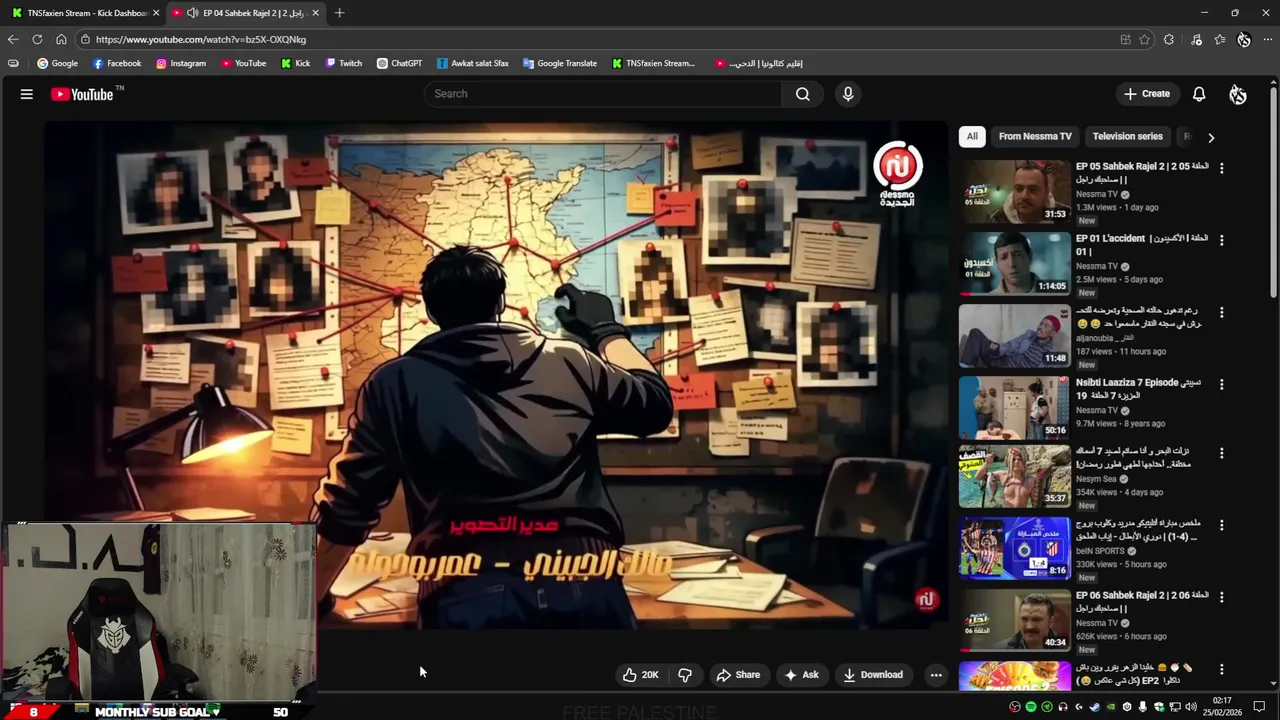The height and width of the screenshot is (720, 1280).
Task: Open the YouTube hamburger guide menu
Action: coord(27,94)
